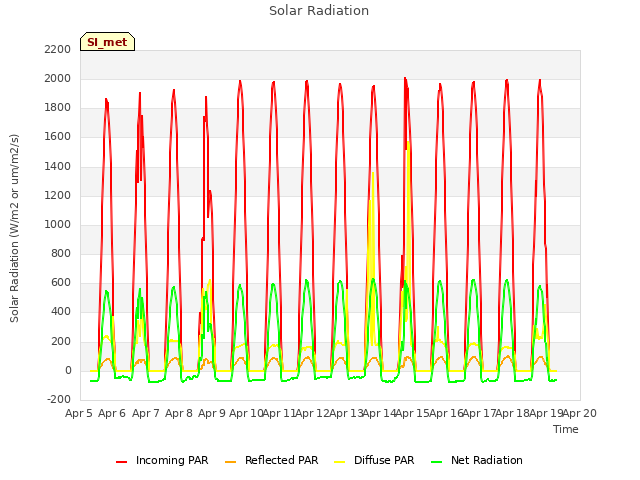Click the 1800 y-axis tick label

click(58, 108)
